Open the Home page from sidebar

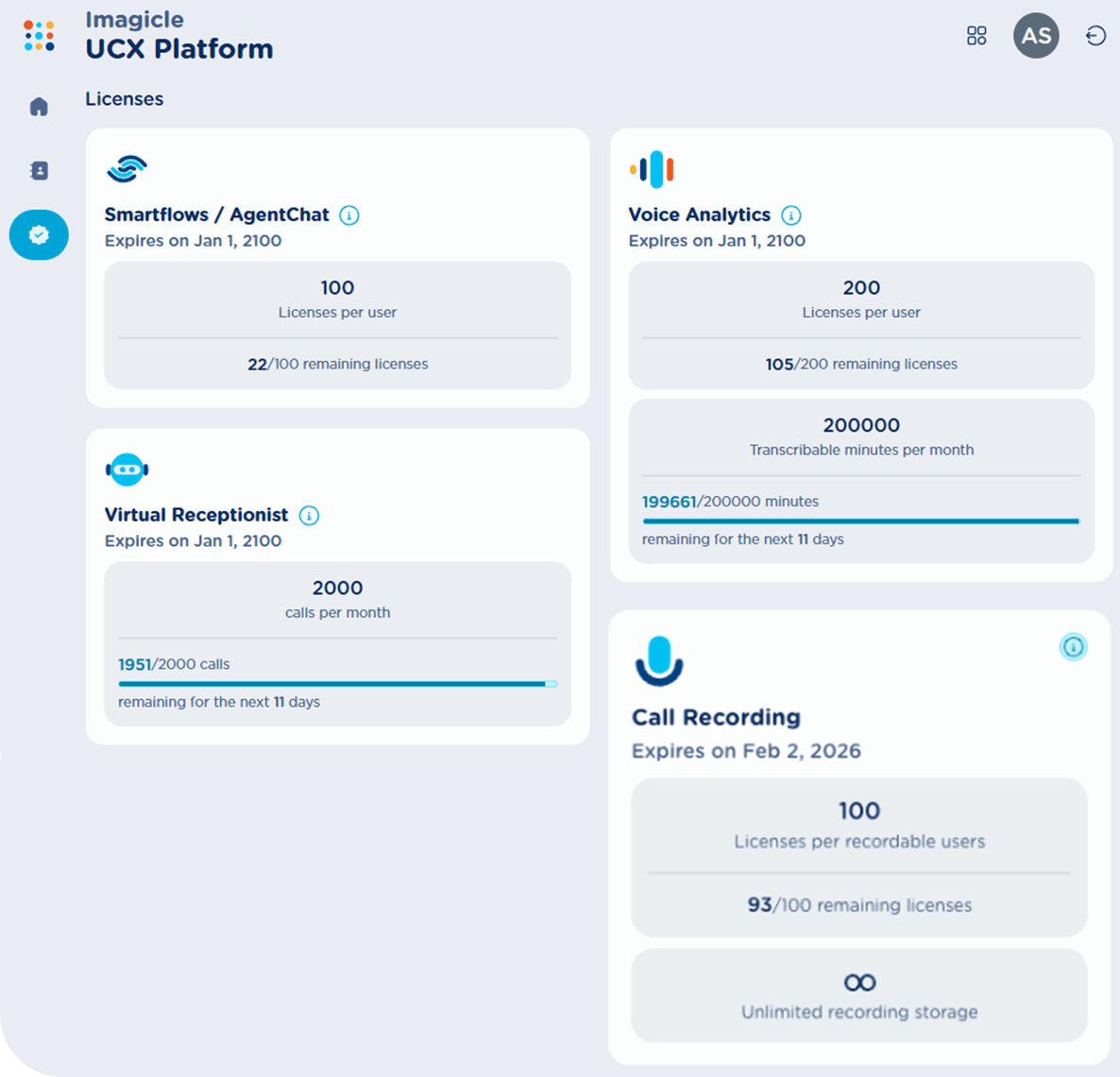pos(39,107)
